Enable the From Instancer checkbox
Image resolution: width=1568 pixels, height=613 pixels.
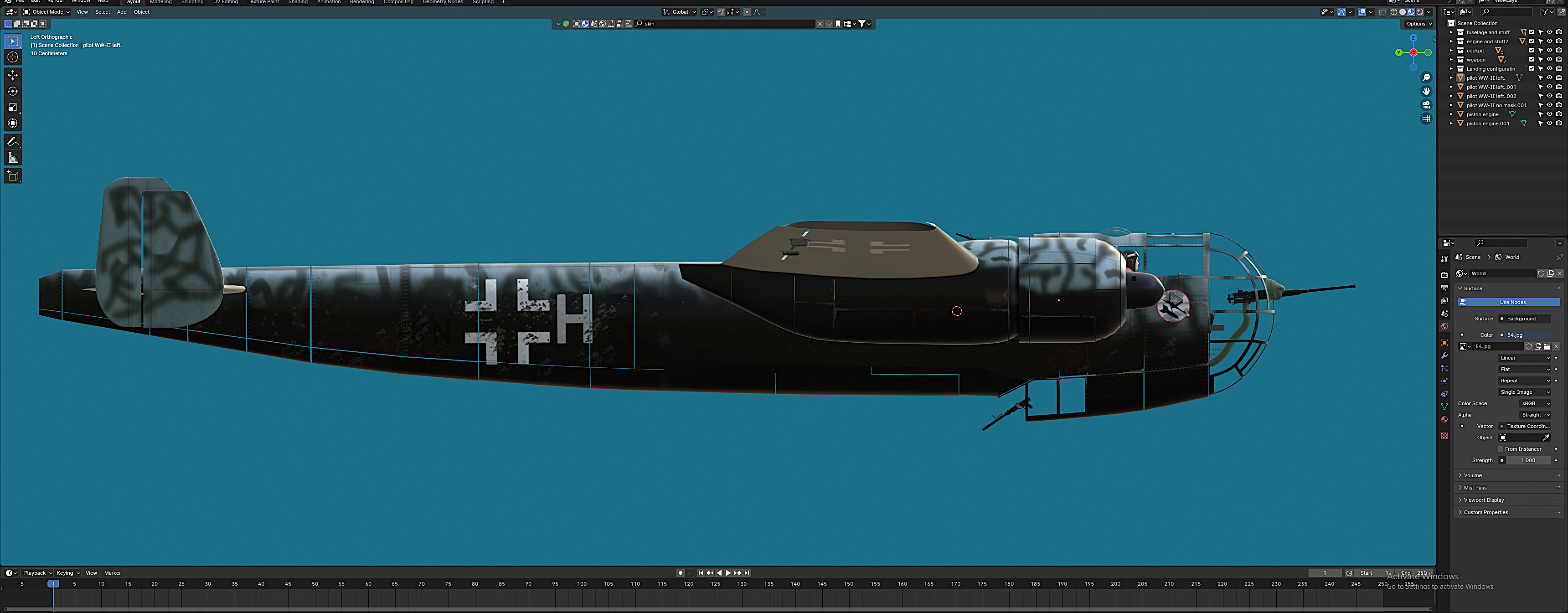[1501, 449]
